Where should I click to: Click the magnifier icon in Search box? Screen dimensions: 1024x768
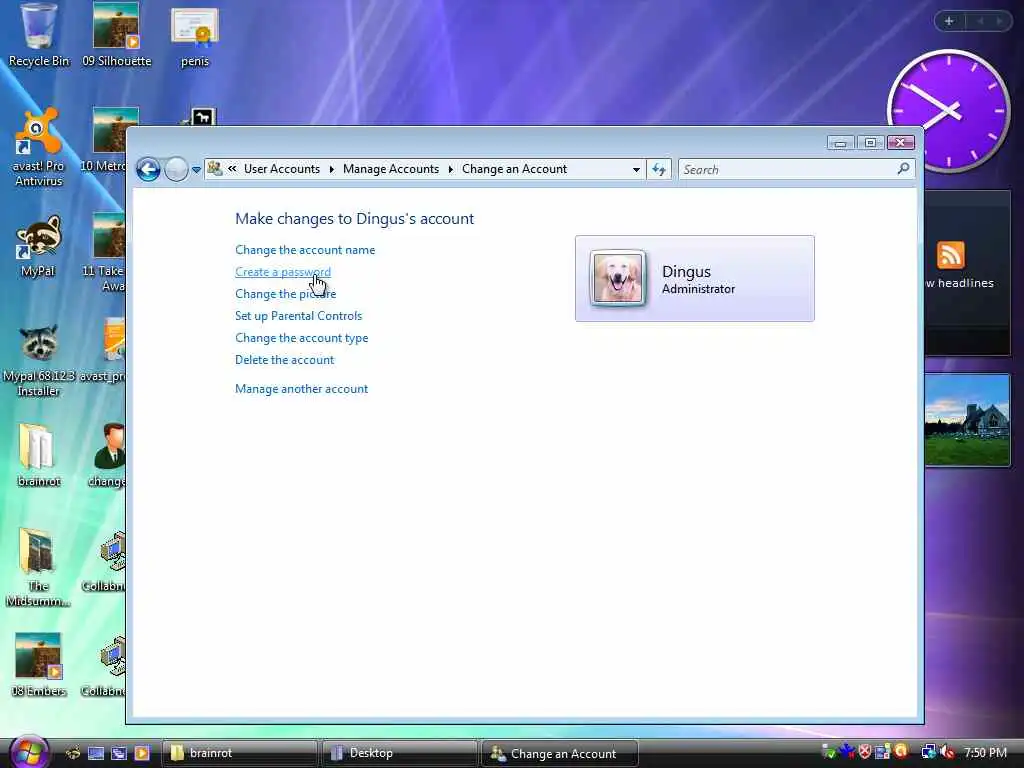click(x=903, y=169)
